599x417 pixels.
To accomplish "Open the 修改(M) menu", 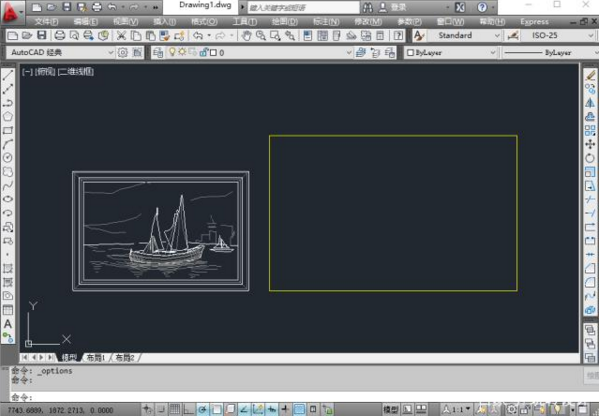I will (368, 22).
